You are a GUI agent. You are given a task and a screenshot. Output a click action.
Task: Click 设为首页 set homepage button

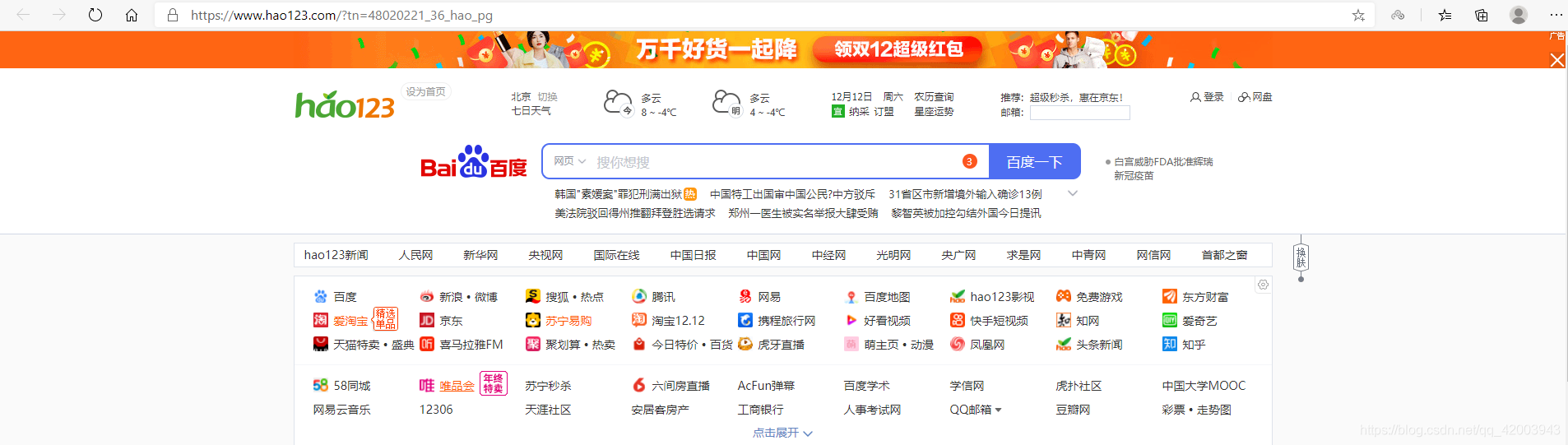pyautogui.click(x=425, y=92)
